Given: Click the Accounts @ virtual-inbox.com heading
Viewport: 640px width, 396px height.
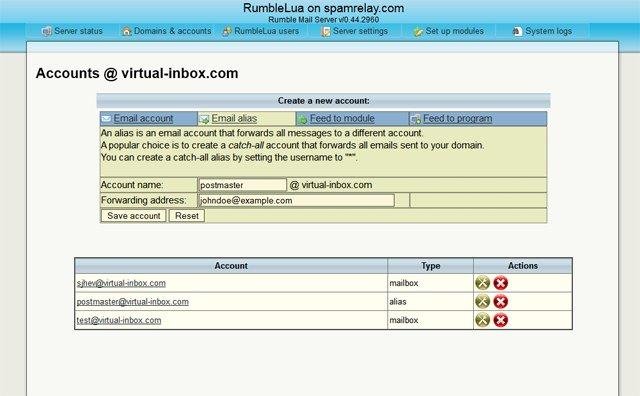Looking at the screenshot, I should tap(137, 73).
